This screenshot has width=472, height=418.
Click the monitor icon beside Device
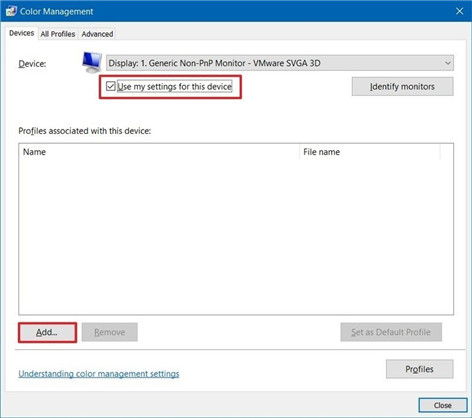pos(92,62)
